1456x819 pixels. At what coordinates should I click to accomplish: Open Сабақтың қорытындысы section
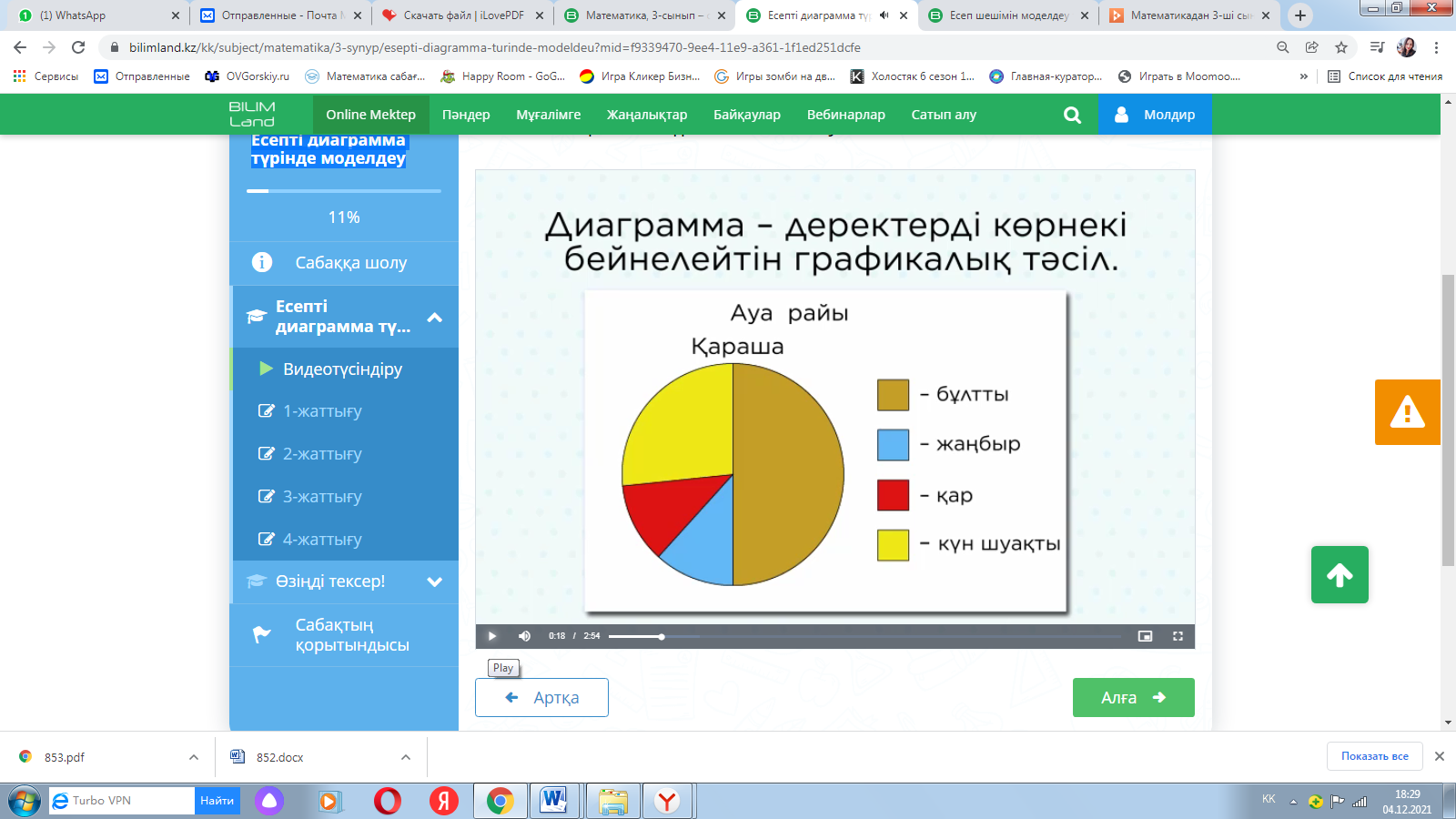click(344, 635)
